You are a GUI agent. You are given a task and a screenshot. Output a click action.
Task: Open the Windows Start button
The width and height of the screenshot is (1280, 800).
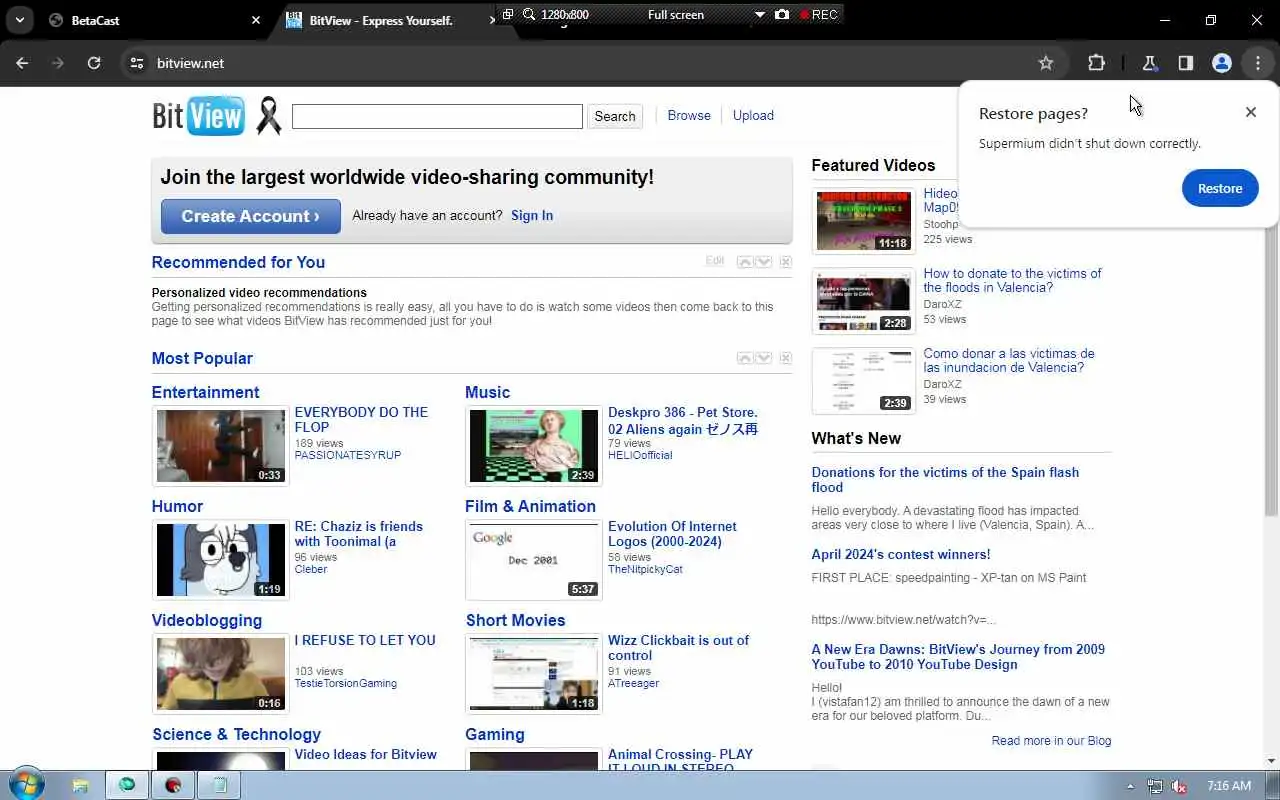point(26,785)
